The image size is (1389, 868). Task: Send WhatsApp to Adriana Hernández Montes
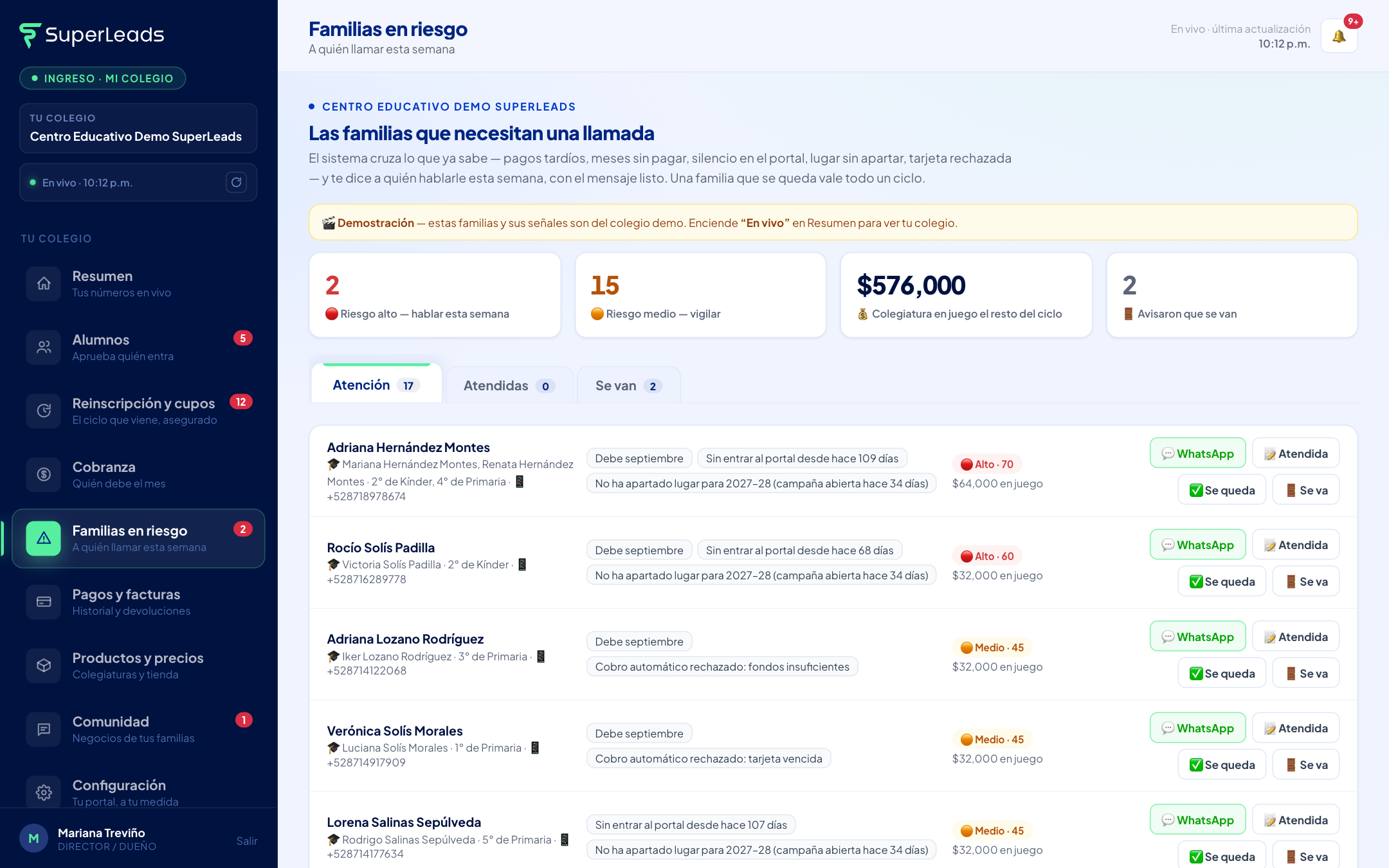[1197, 453]
